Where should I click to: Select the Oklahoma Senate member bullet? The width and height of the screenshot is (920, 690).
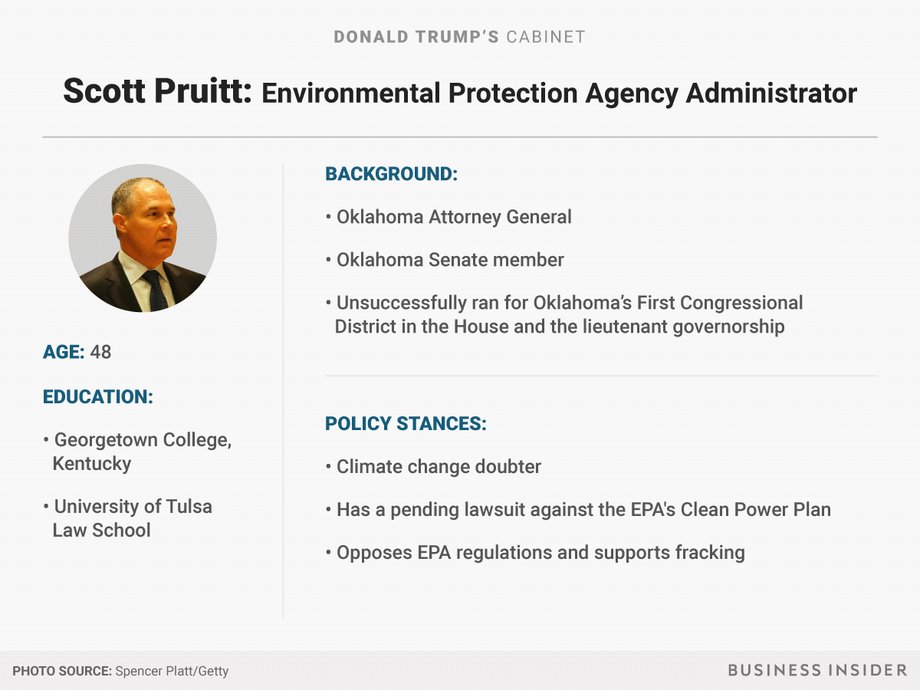(445, 260)
